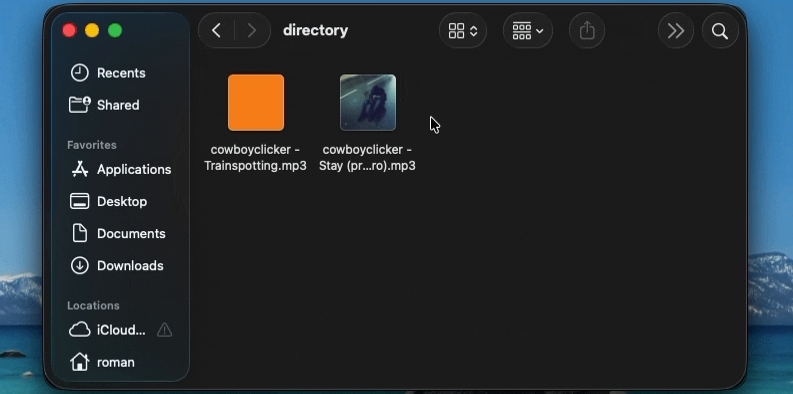The image size is (793, 394).
Task: Click the Recents clock icon
Action: [79, 73]
